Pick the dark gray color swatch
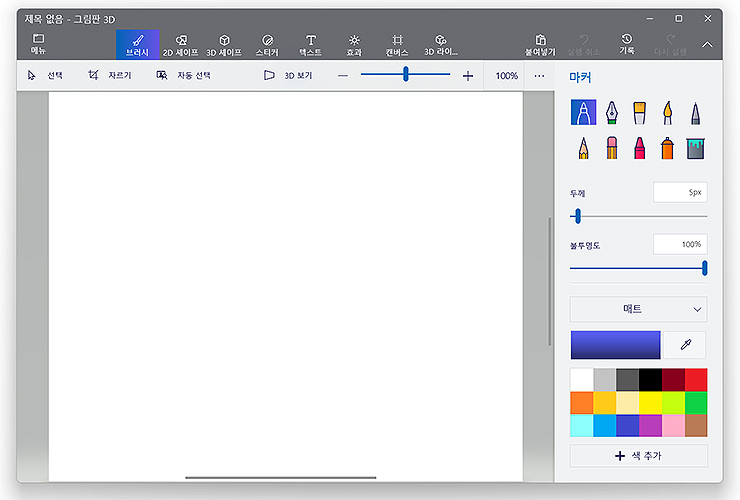This screenshot has height=500, width=740. click(x=627, y=380)
